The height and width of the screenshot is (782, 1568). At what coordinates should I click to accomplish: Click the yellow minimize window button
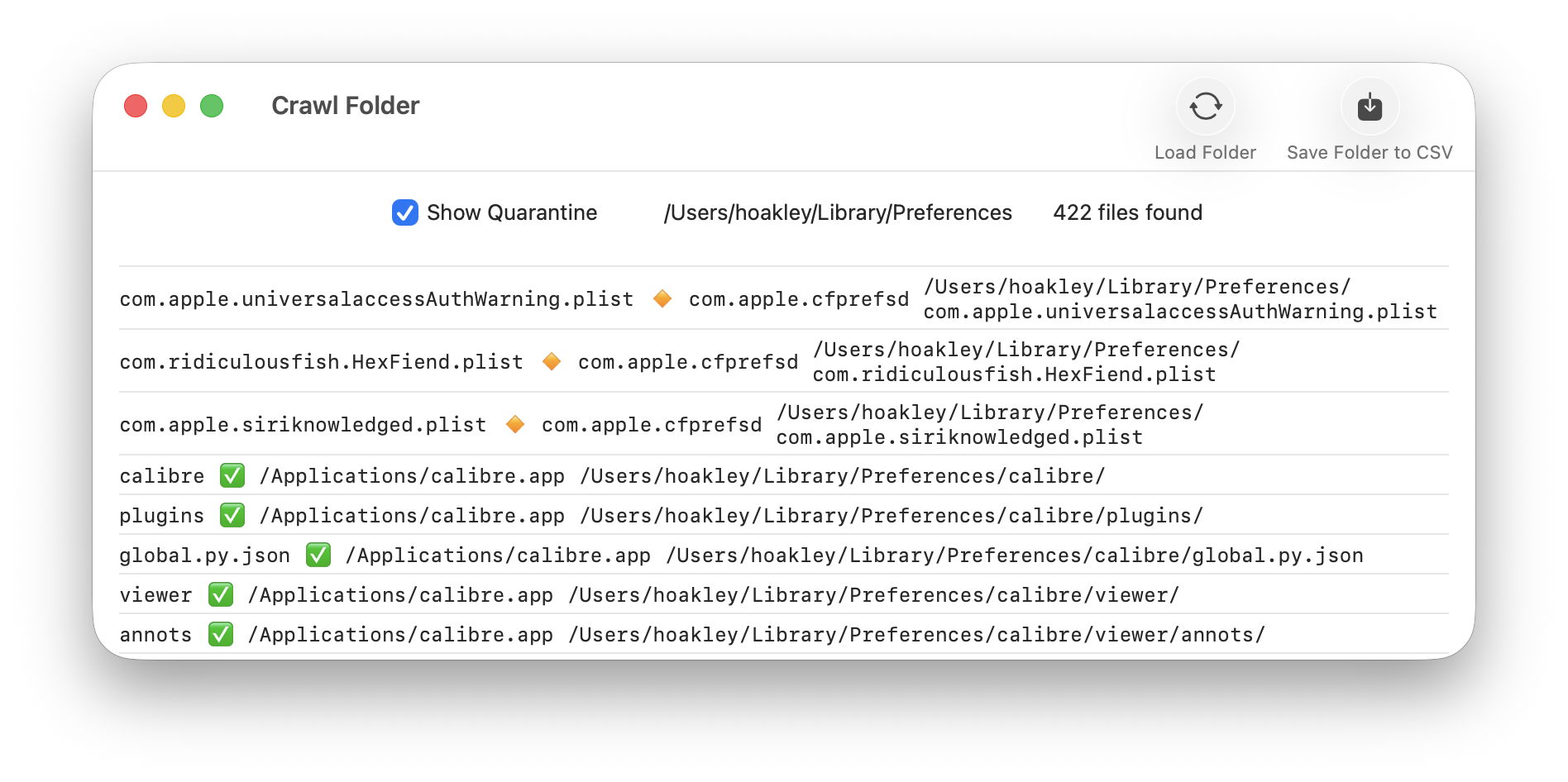click(174, 106)
